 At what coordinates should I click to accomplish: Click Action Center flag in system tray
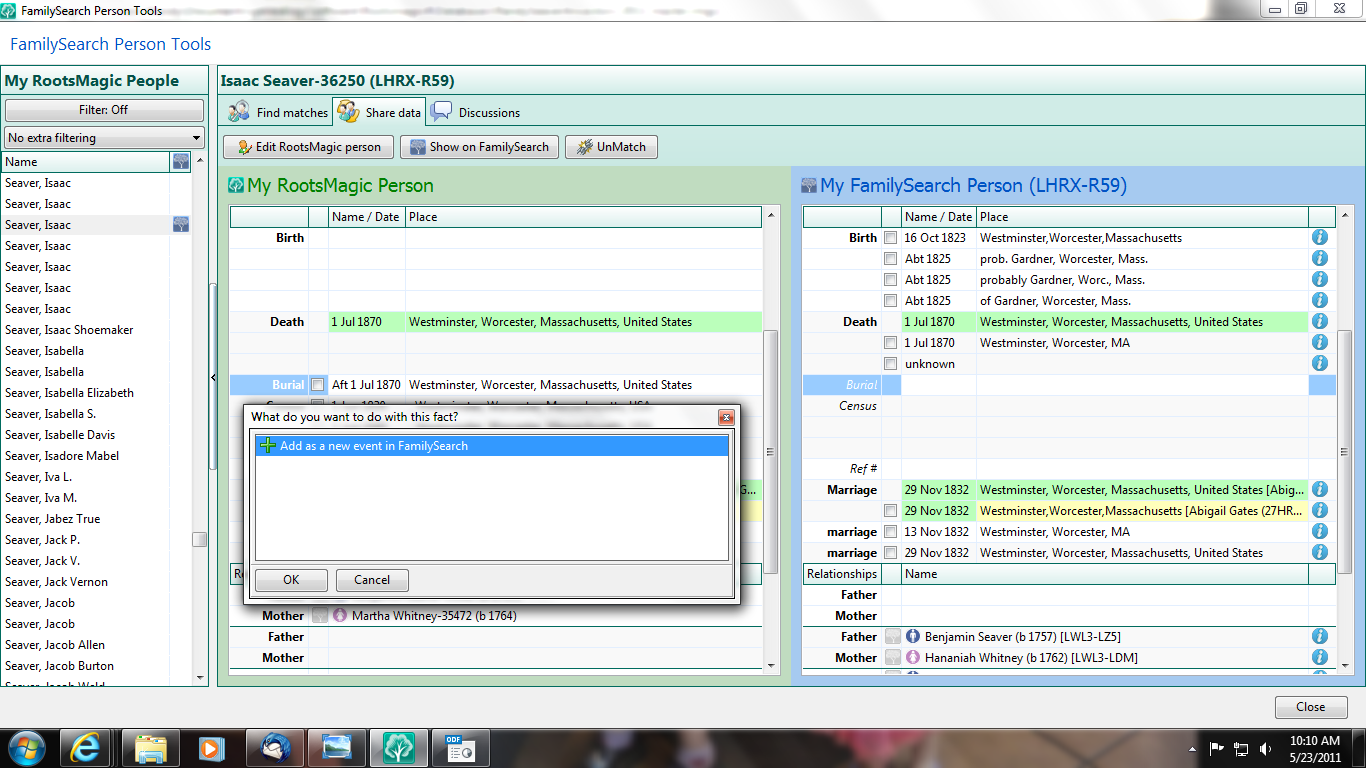click(1217, 748)
